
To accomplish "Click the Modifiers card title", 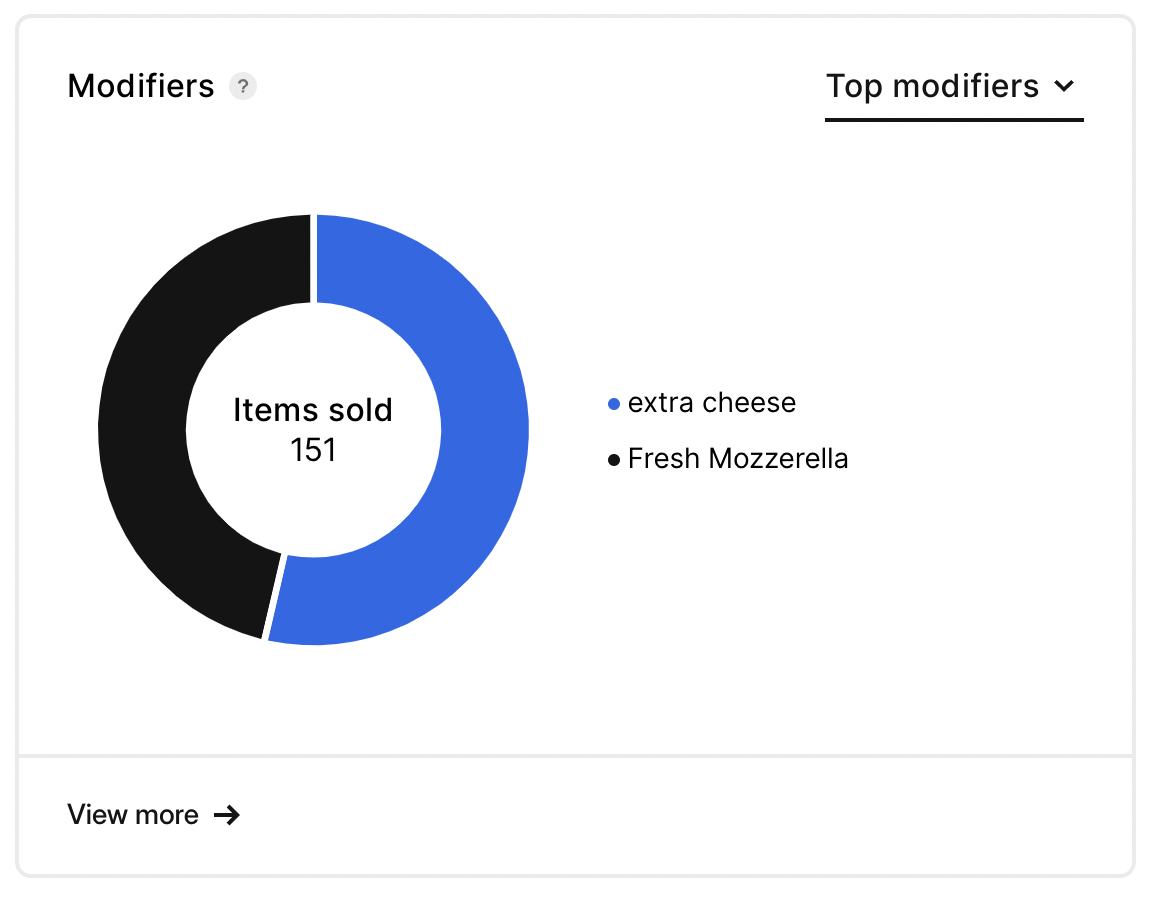I will click(x=141, y=87).
